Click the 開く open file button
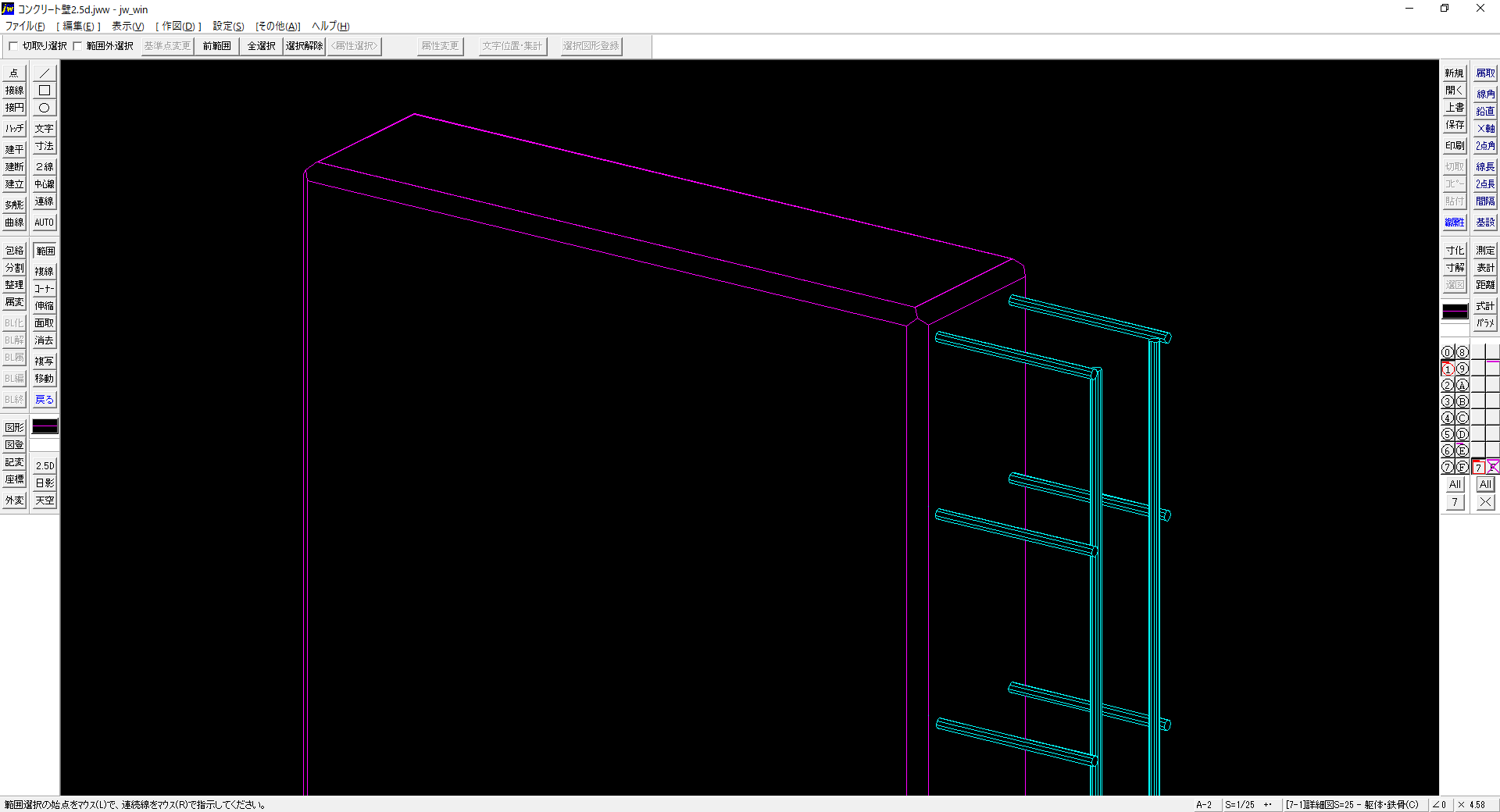This screenshot has height=812, width=1500. click(x=1454, y=91)
